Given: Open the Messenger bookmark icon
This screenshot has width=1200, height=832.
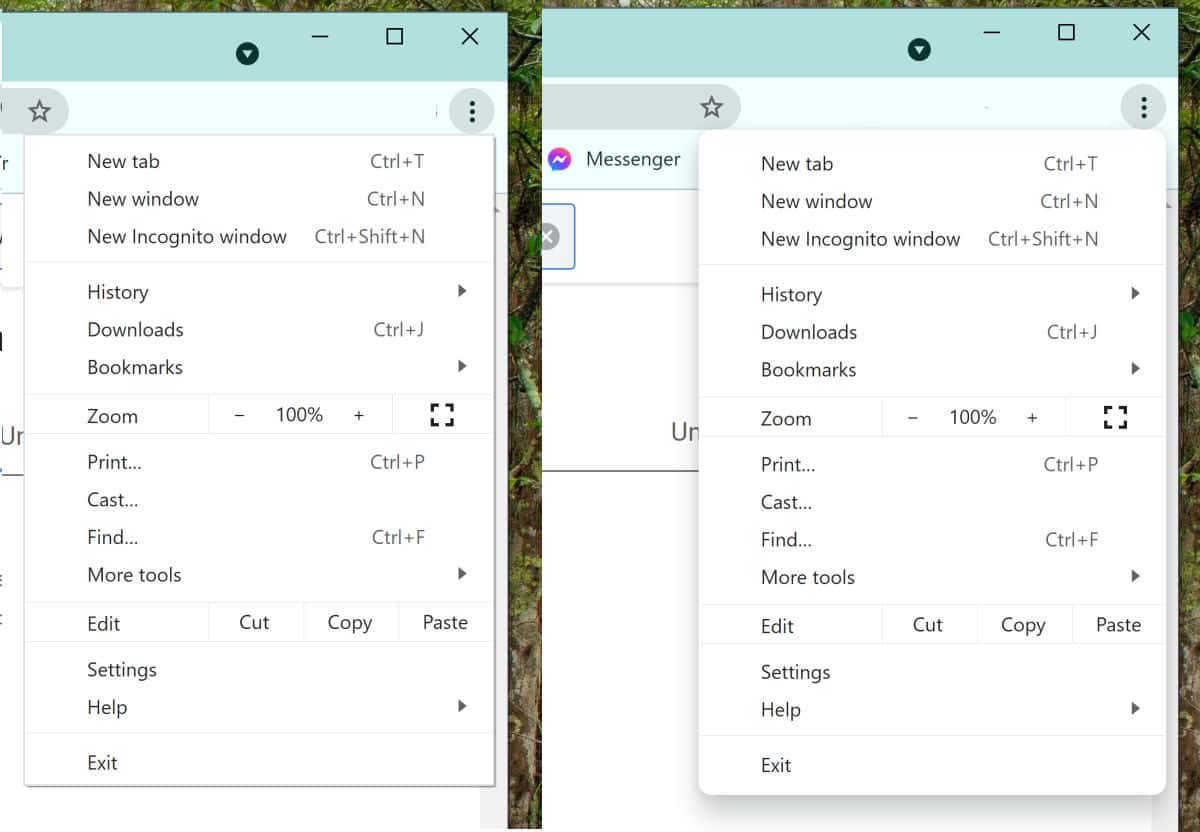Looking at the screenshot, I should tap(560, 159).
